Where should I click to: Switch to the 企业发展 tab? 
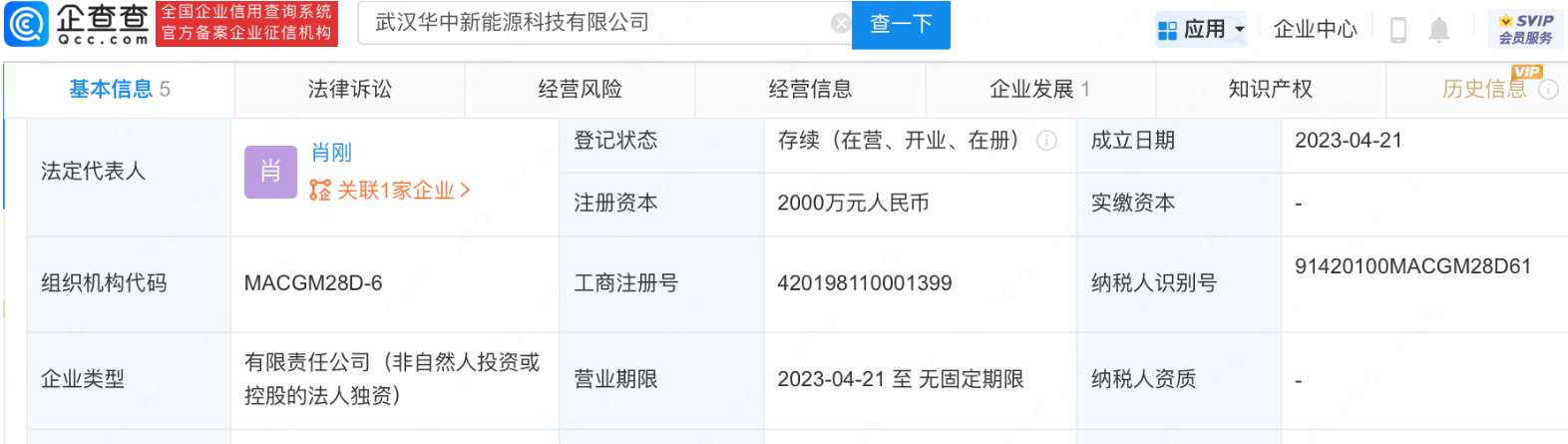tap(1040, 90)
